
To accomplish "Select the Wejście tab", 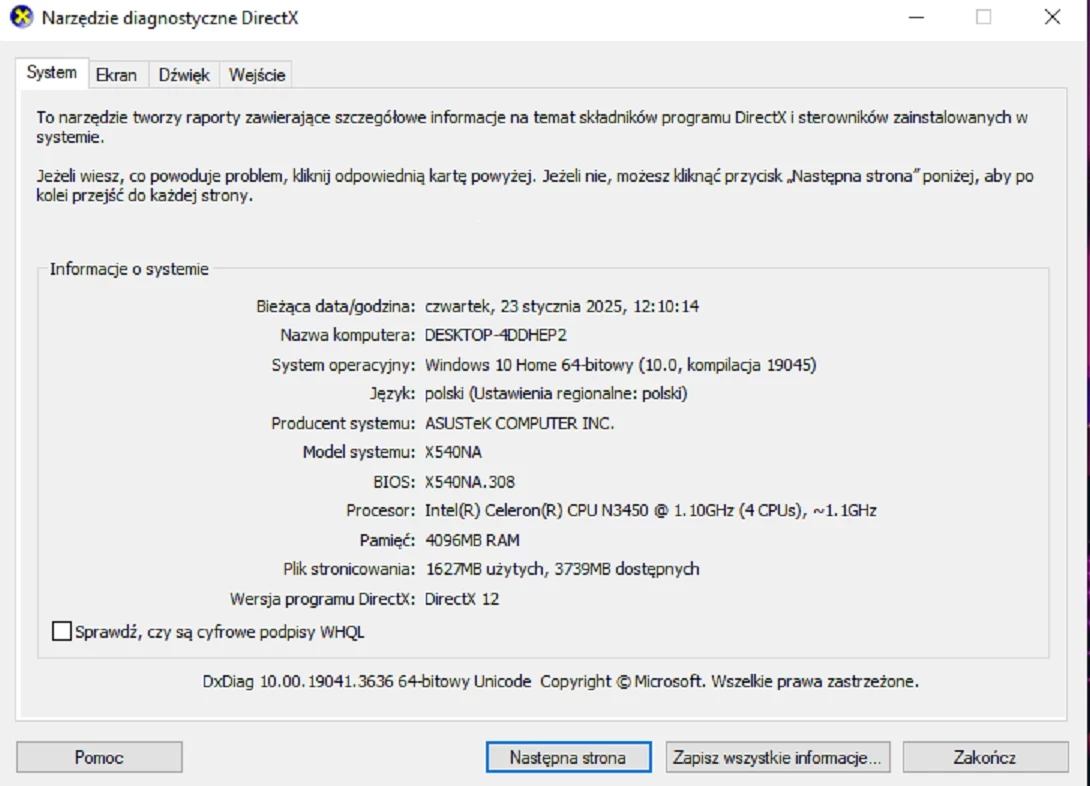I will coord(257,75).
